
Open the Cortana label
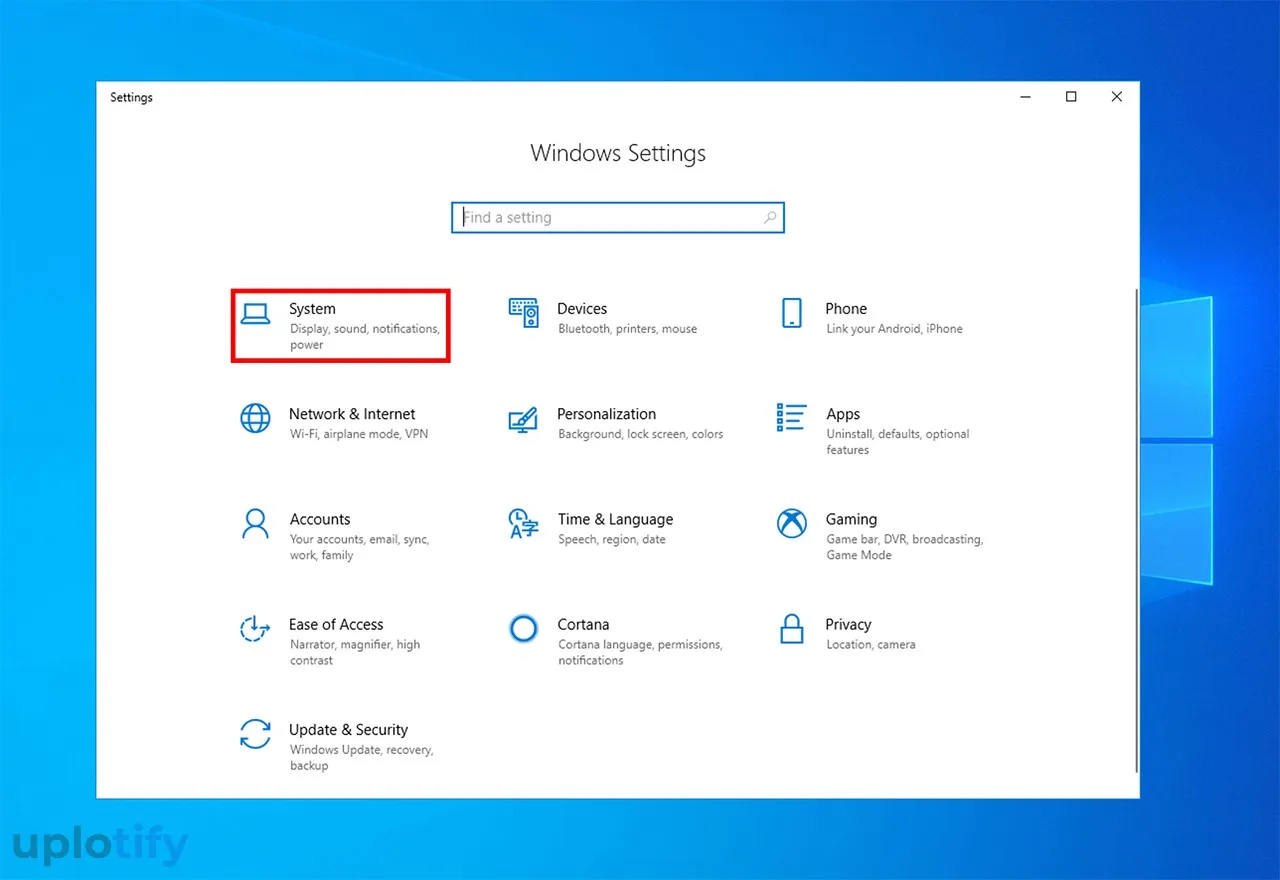click(x=583, y=624)
